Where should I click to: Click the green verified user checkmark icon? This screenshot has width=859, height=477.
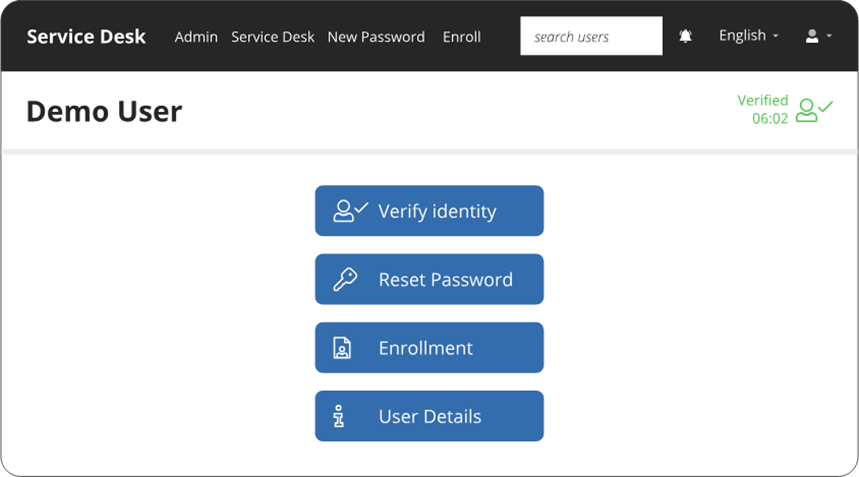tap(814, 110)
